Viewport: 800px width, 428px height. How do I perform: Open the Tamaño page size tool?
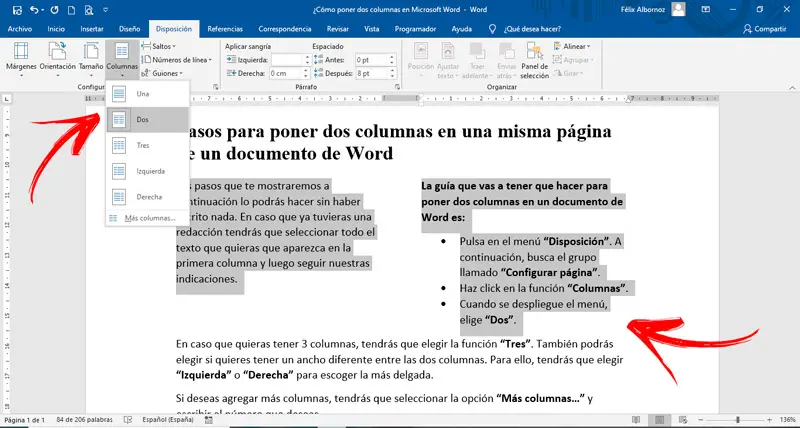click(91, 59)
